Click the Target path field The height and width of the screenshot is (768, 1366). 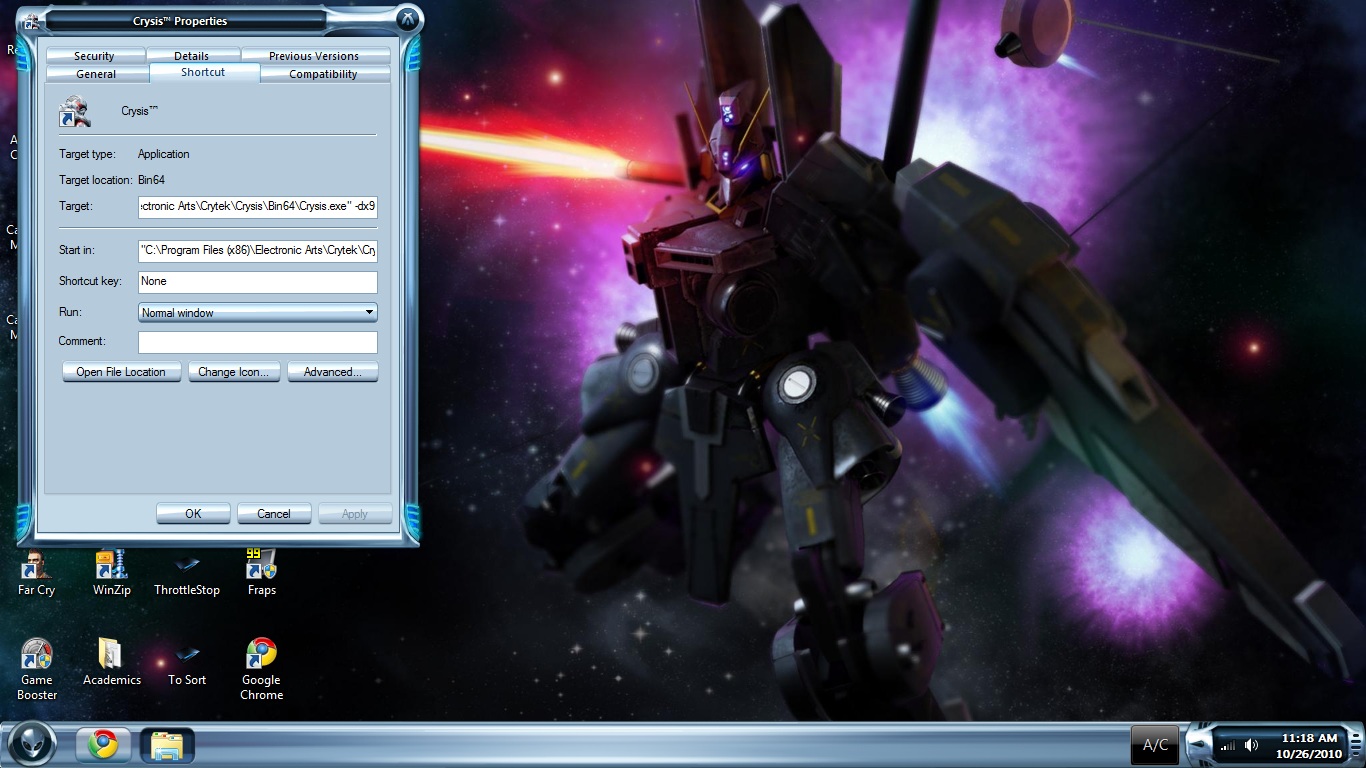pos(258,207)
